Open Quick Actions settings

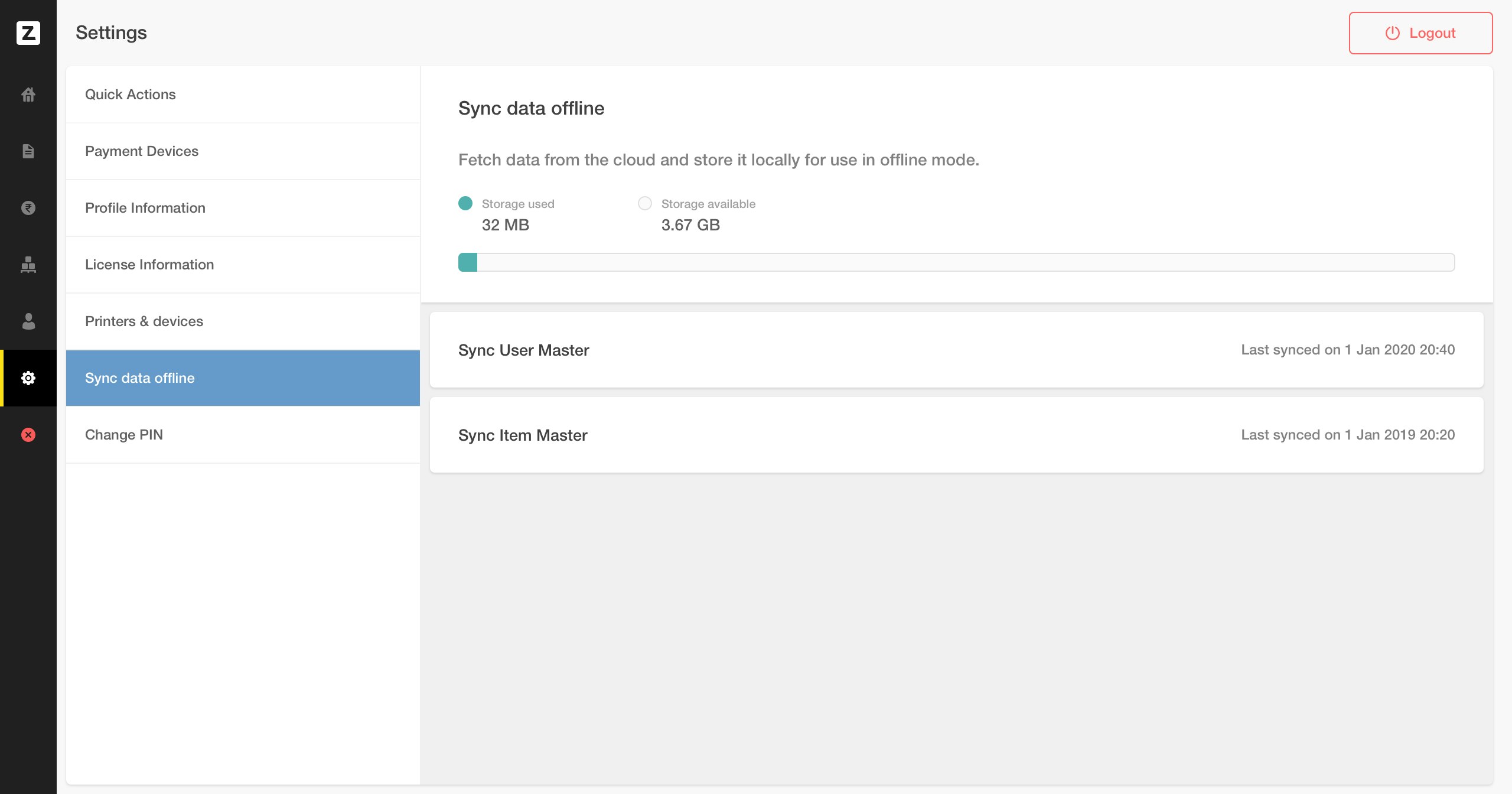[x=131, y=95]
